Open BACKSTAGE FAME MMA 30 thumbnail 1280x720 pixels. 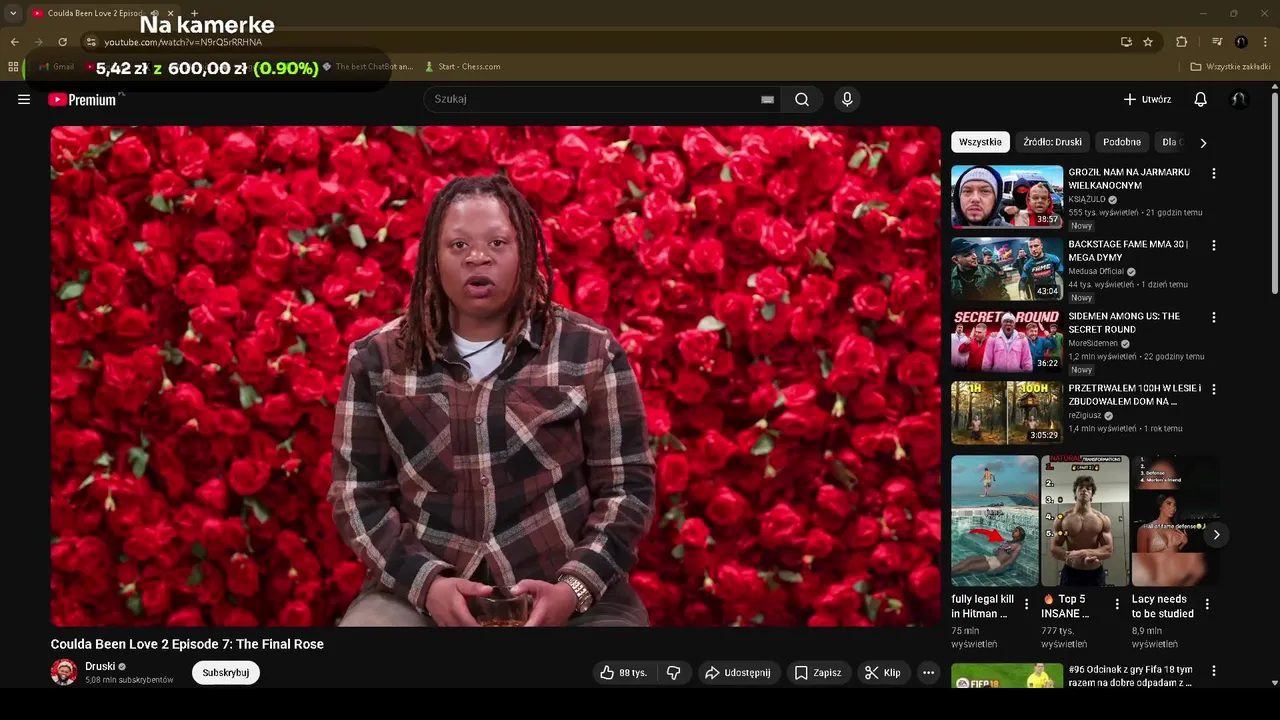(1007, 269)
